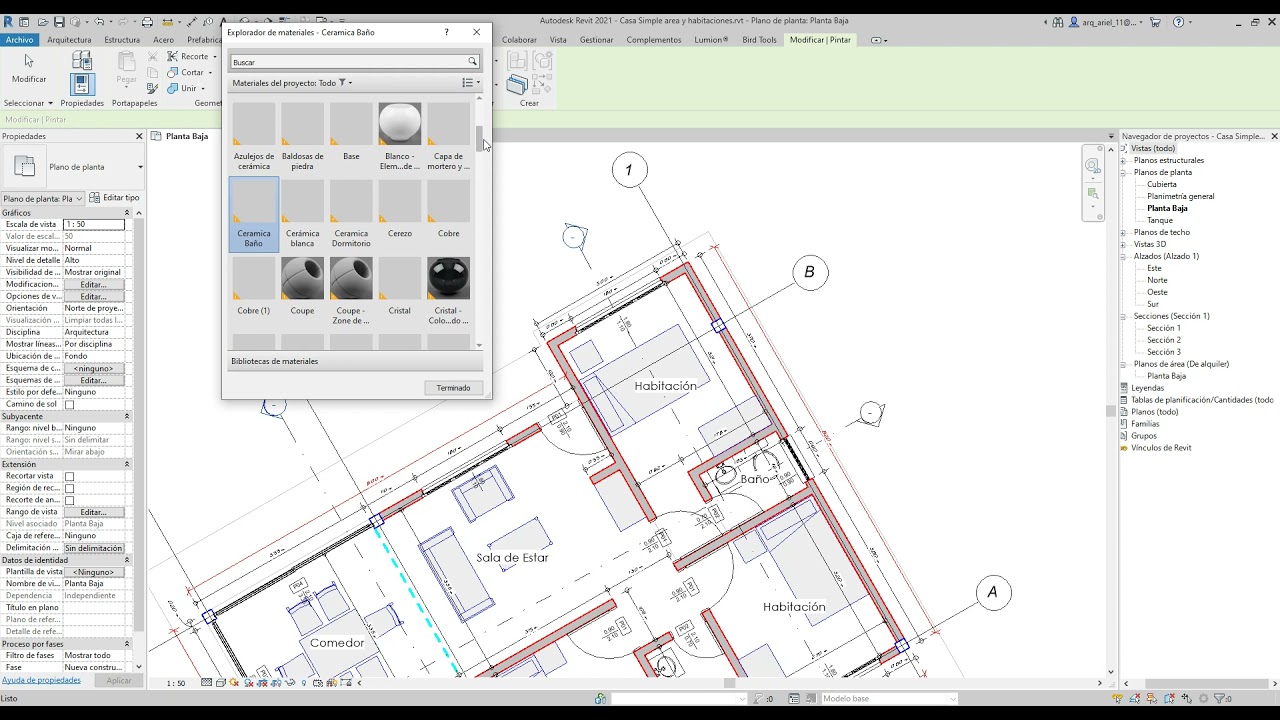Select Planimetría general in project browser
The width and height of the screenshot is (1280, 720).
point(1180,196)
